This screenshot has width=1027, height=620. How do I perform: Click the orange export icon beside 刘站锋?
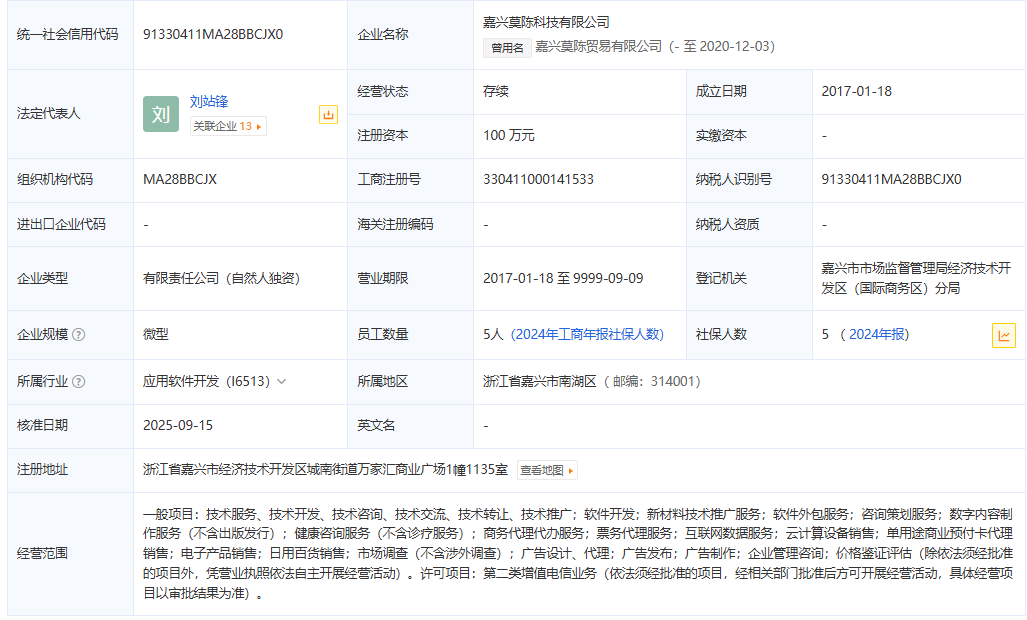(328, 115)
